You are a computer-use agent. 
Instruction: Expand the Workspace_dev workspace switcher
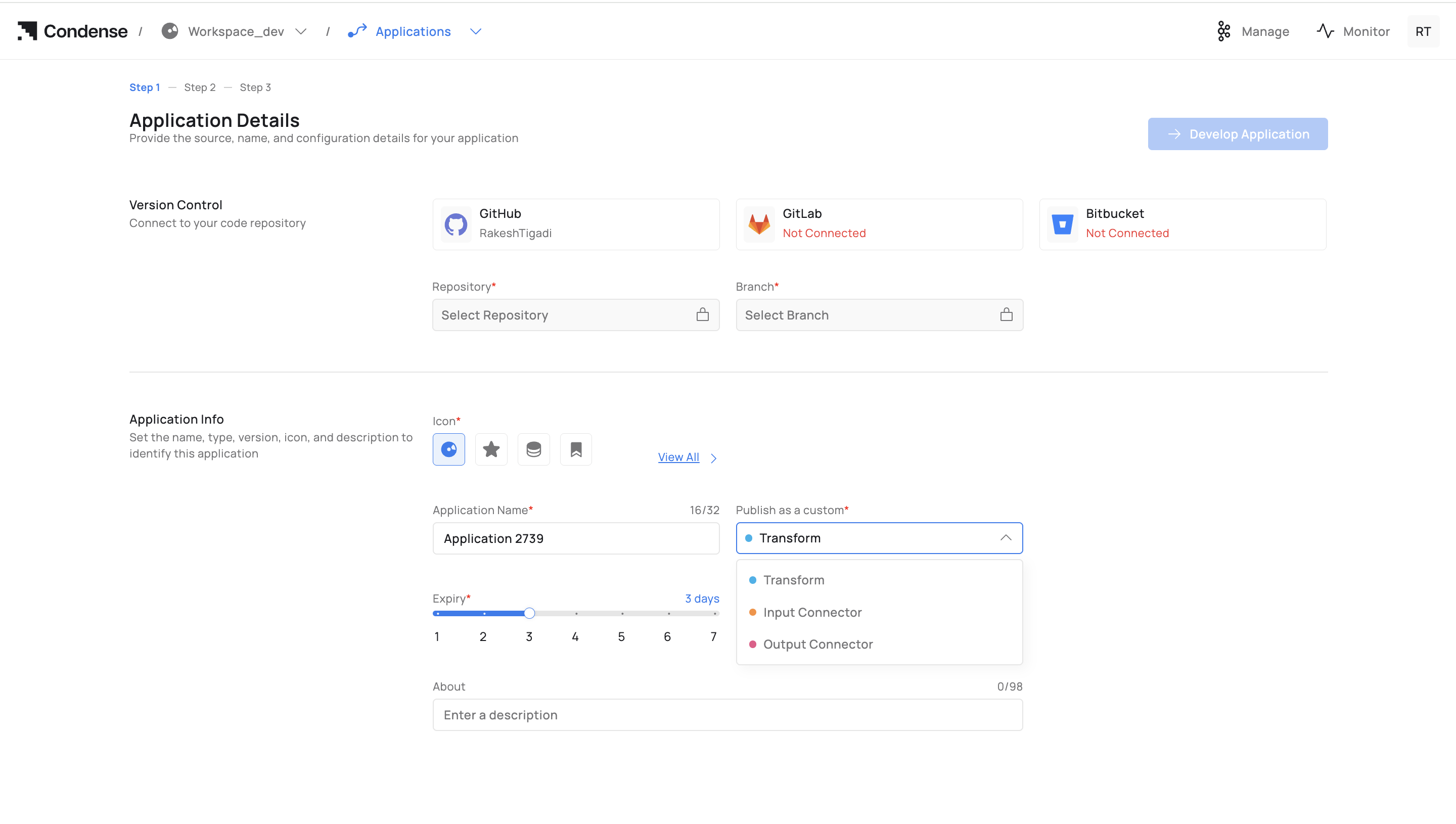[300, 32]
